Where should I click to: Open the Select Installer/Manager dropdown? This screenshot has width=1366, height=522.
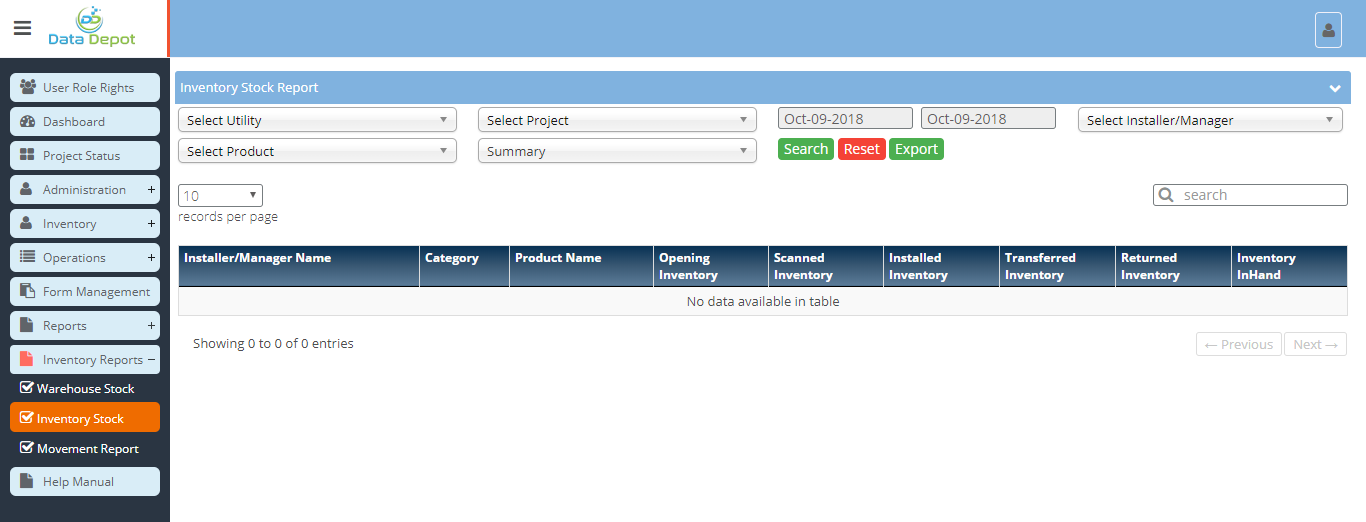[x=1209, y=120]
